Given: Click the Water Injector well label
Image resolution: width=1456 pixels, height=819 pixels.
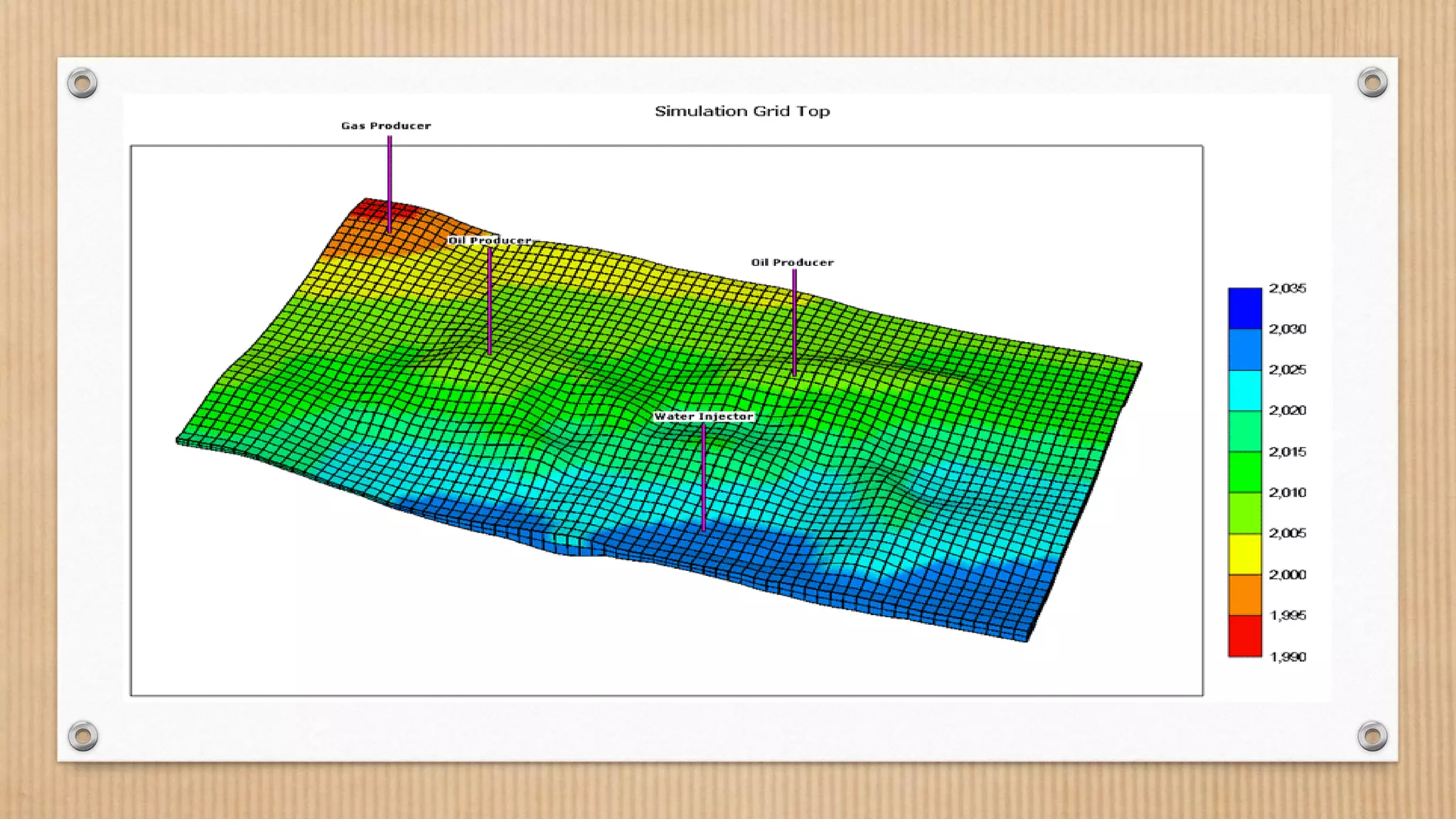Looking at the screenshot, I should [703, 417].
